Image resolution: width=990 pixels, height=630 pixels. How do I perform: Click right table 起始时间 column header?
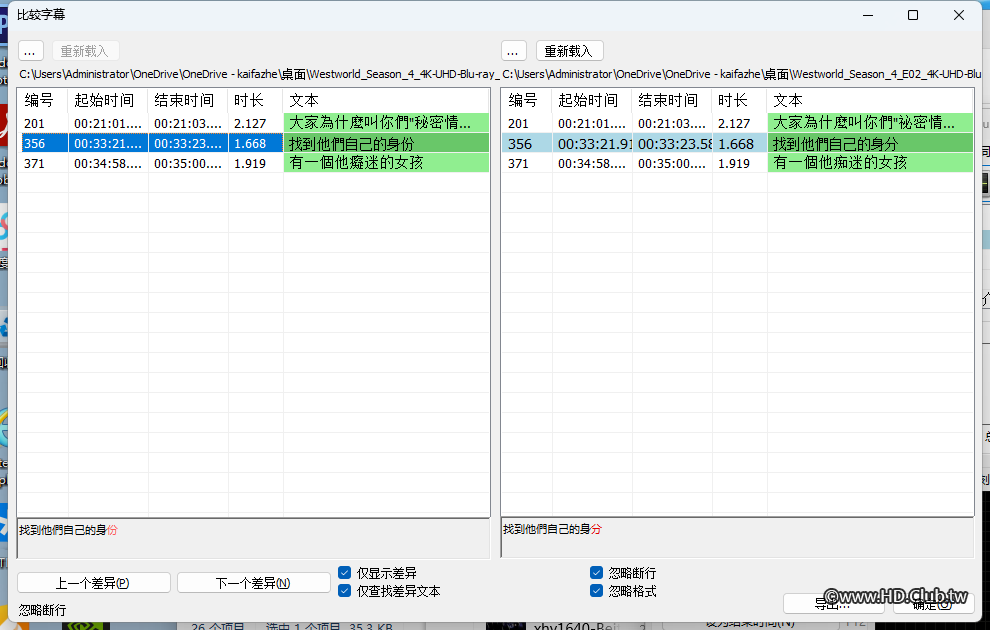(x=592, y=100)
